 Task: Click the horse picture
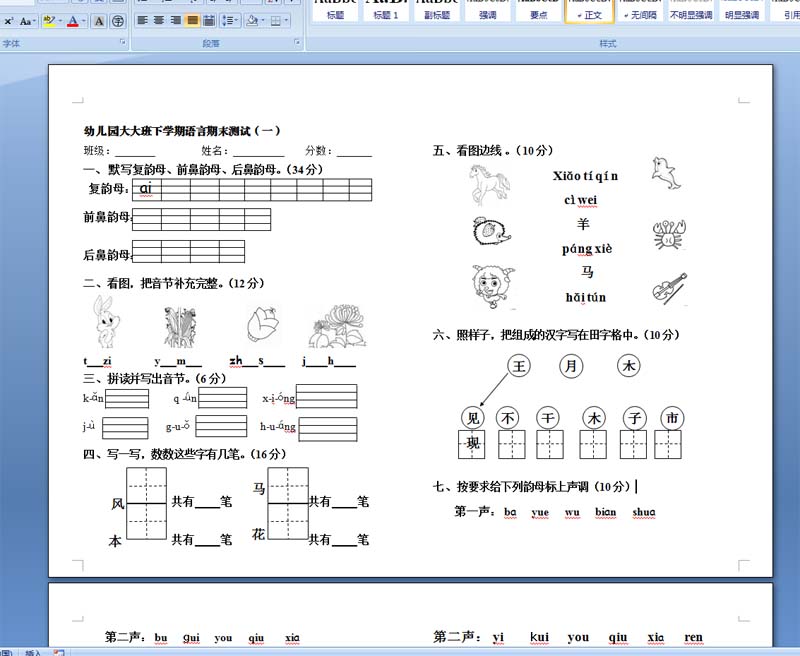pos(489,185)
